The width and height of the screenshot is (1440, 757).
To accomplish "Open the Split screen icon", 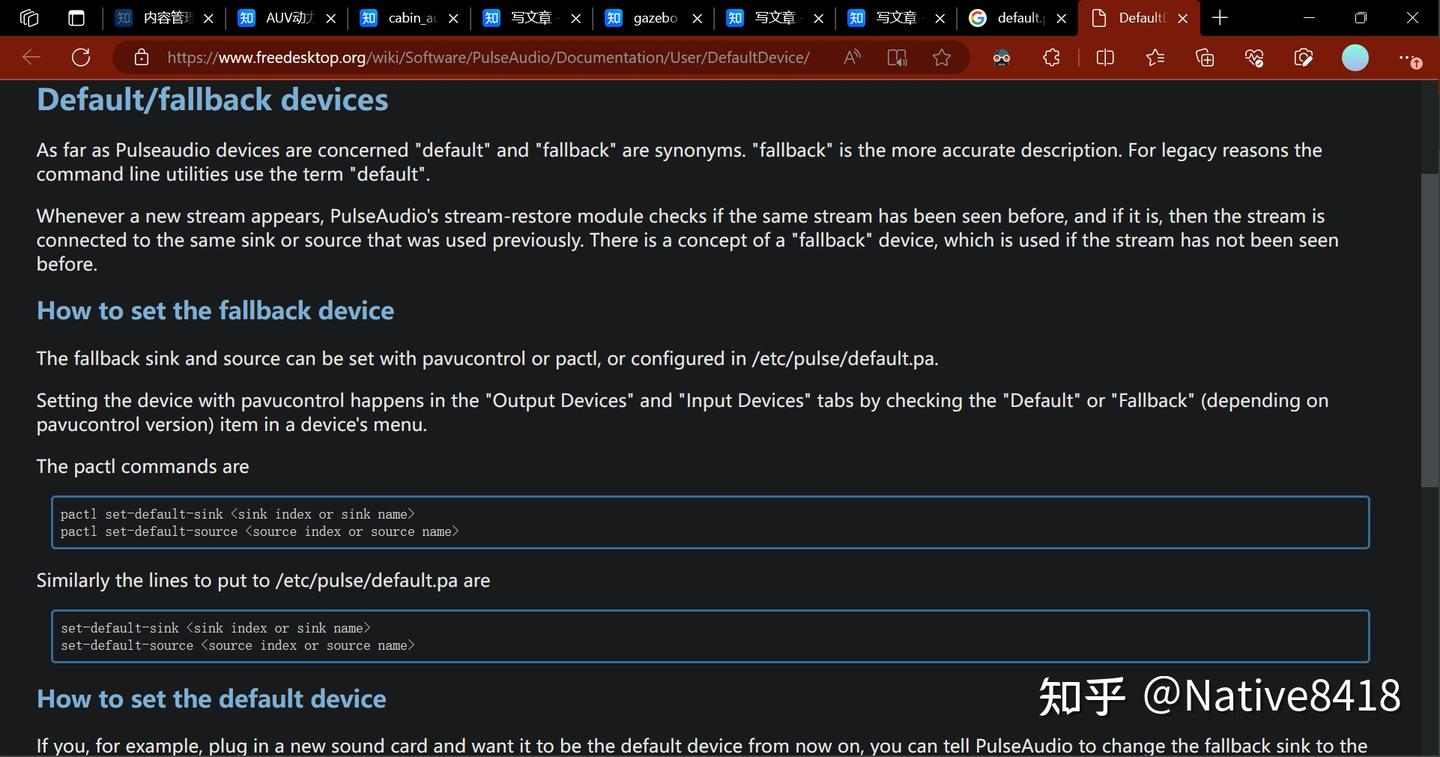I will coord(1105,57).
